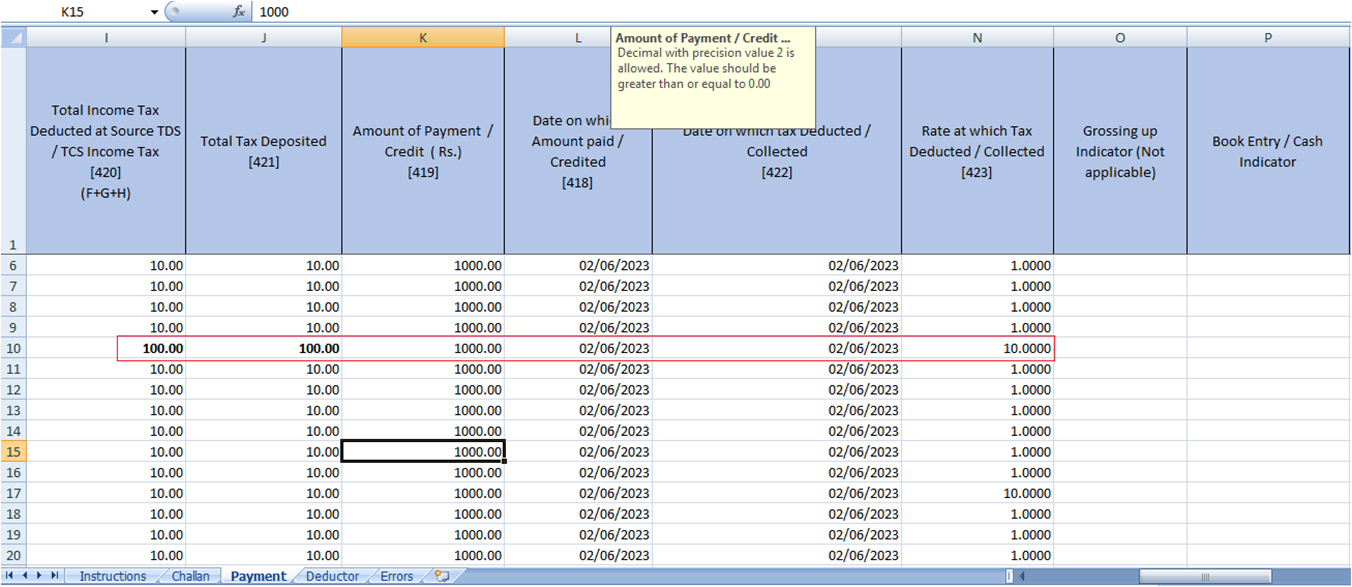This screenshot has height=587, width=1352.
Task: Select the Payment sheet tab
Action: coord(257,575)
